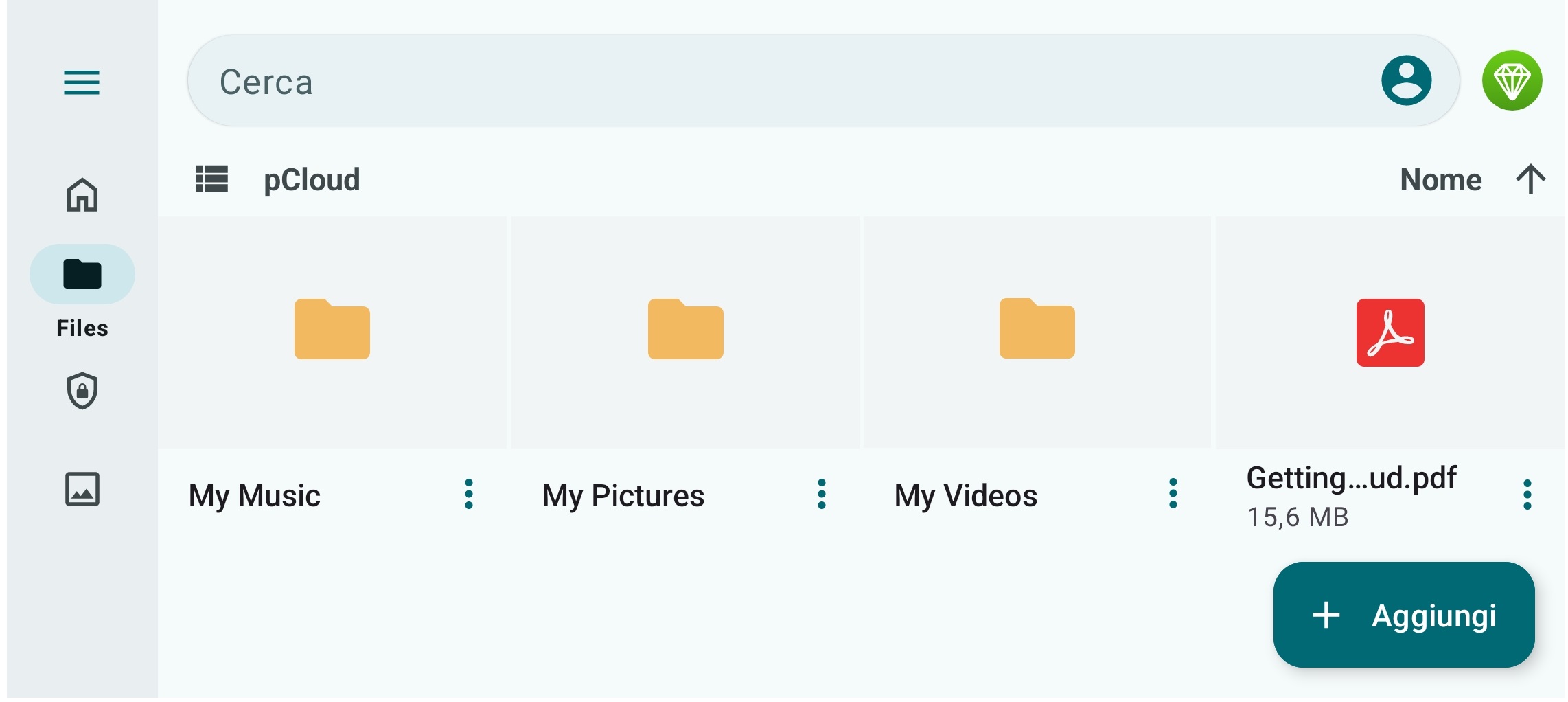Click the Aggiungi add button

1404,615
